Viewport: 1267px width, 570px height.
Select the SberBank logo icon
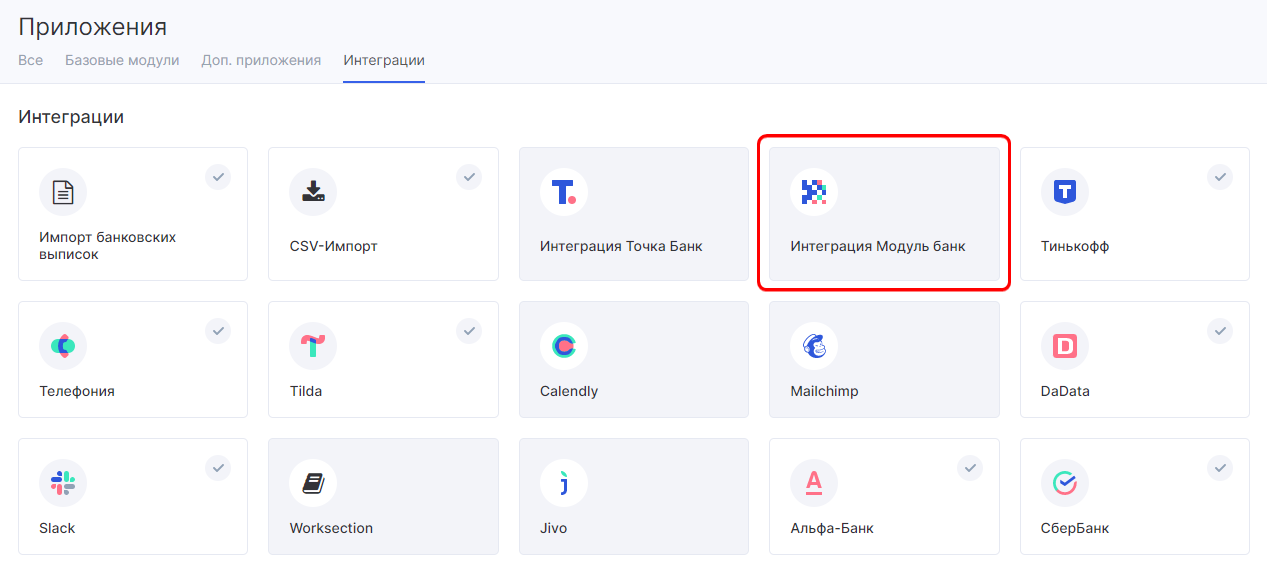point(1065,484)
